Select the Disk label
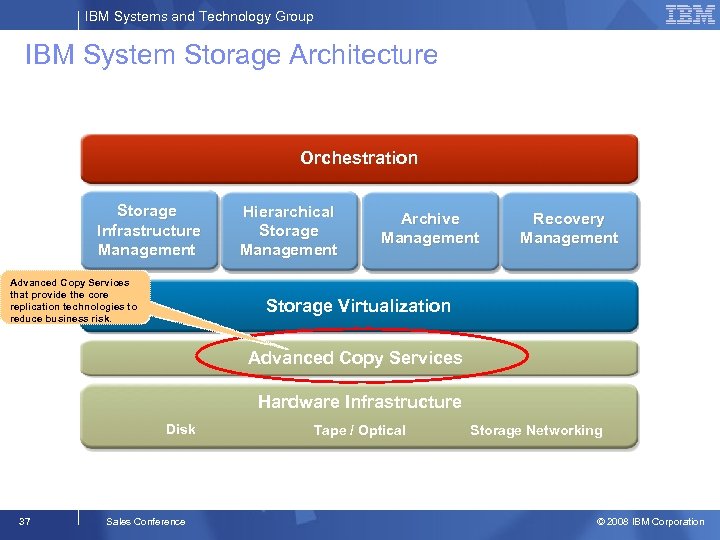This screenshot has height=540, width=720. [x=180, y=429]
